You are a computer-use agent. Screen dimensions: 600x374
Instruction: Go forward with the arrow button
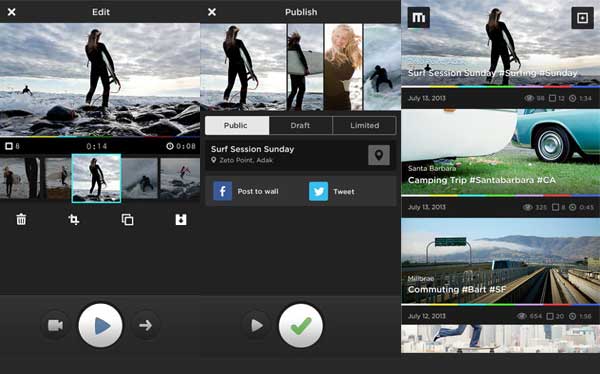145,325
